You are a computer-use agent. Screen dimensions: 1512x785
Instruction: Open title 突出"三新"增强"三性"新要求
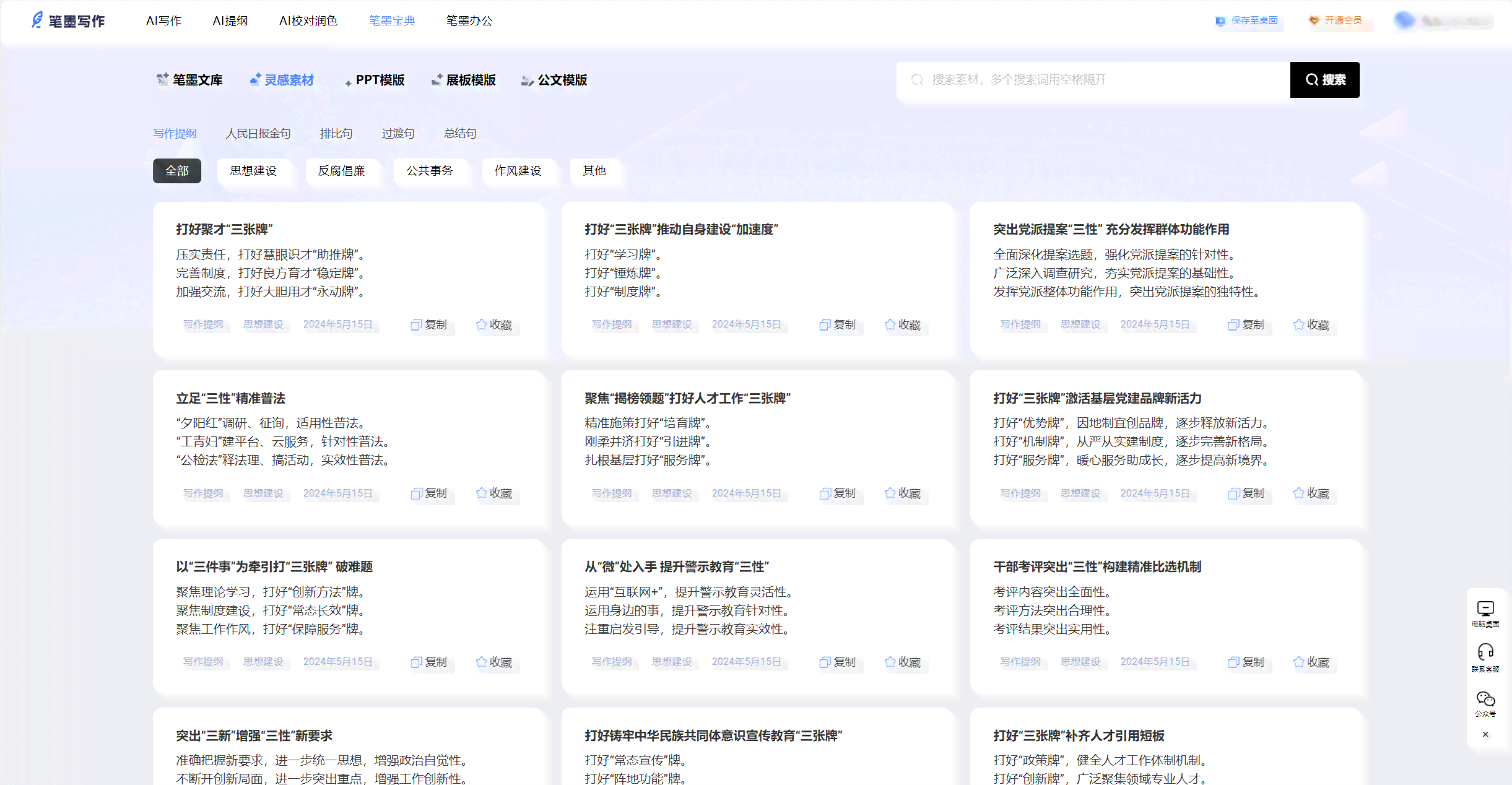click(254, 735)
